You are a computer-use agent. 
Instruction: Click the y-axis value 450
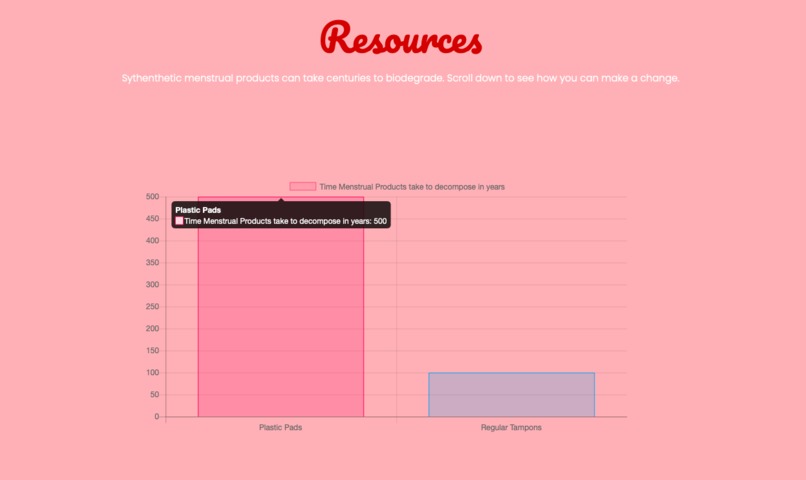click(x=153, y=219)
